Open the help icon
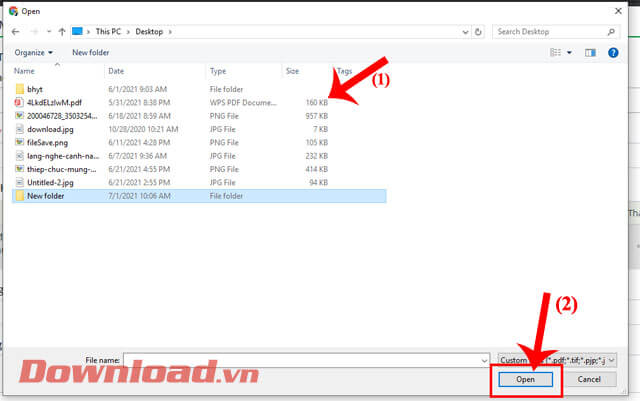 (613, 53)
